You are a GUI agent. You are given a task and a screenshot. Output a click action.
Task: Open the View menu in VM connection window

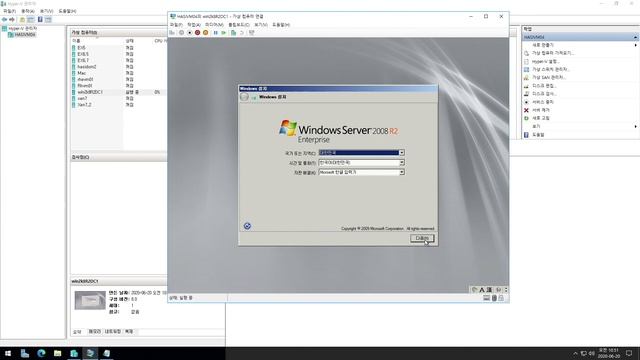pyautogui.click(x=260, y=25)
